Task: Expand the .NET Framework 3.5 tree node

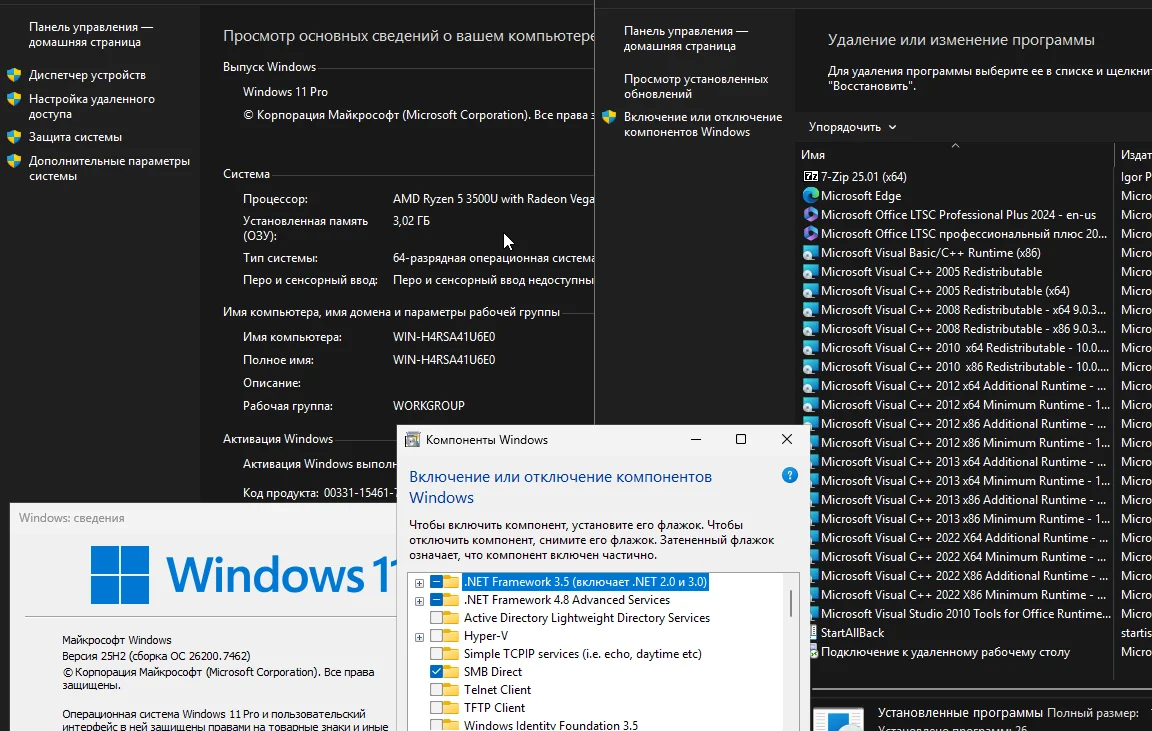Action: pyautogui.click(x=419, y=582)
